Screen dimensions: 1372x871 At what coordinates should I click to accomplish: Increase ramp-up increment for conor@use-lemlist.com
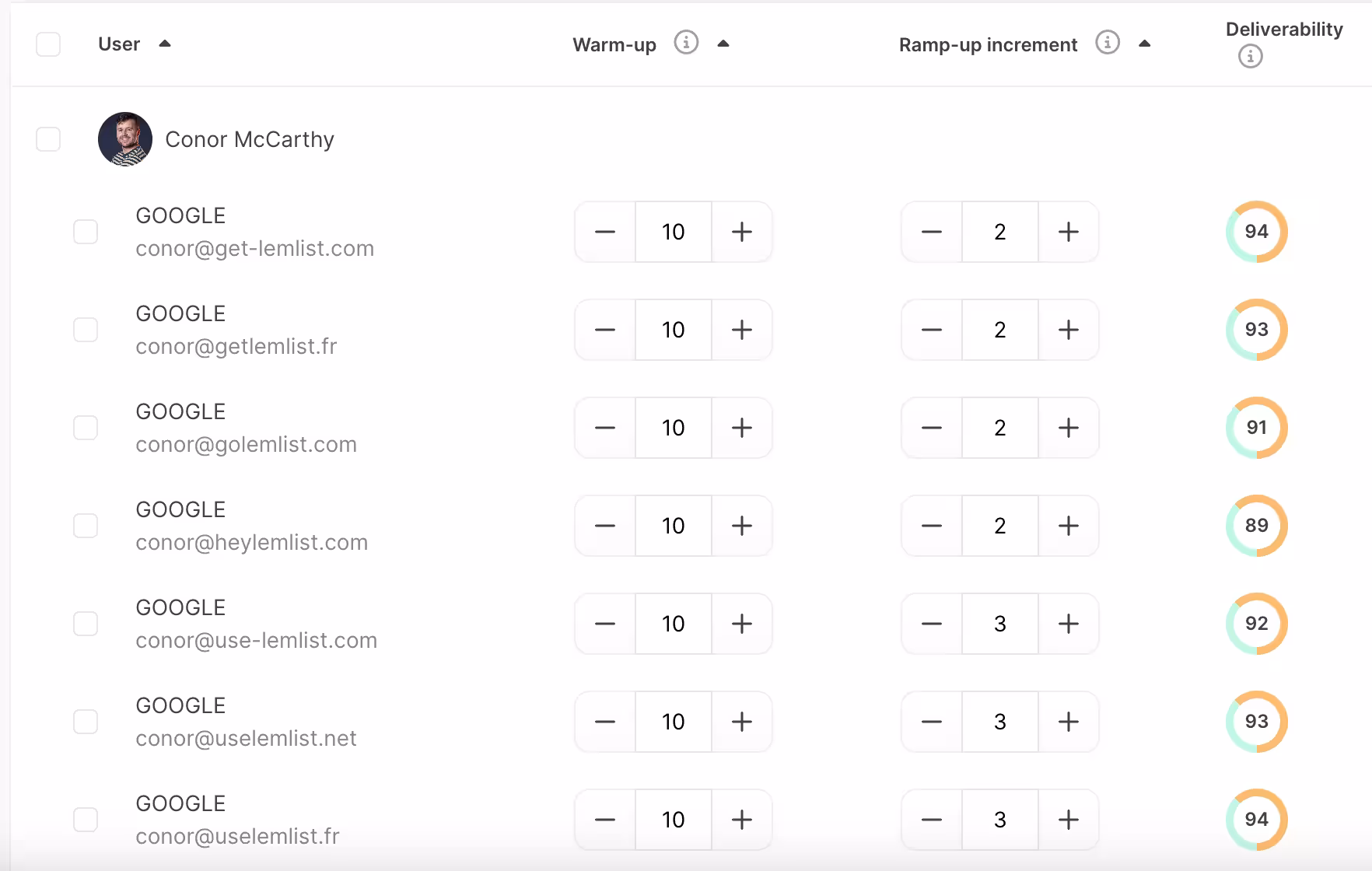coord(1069,624)
